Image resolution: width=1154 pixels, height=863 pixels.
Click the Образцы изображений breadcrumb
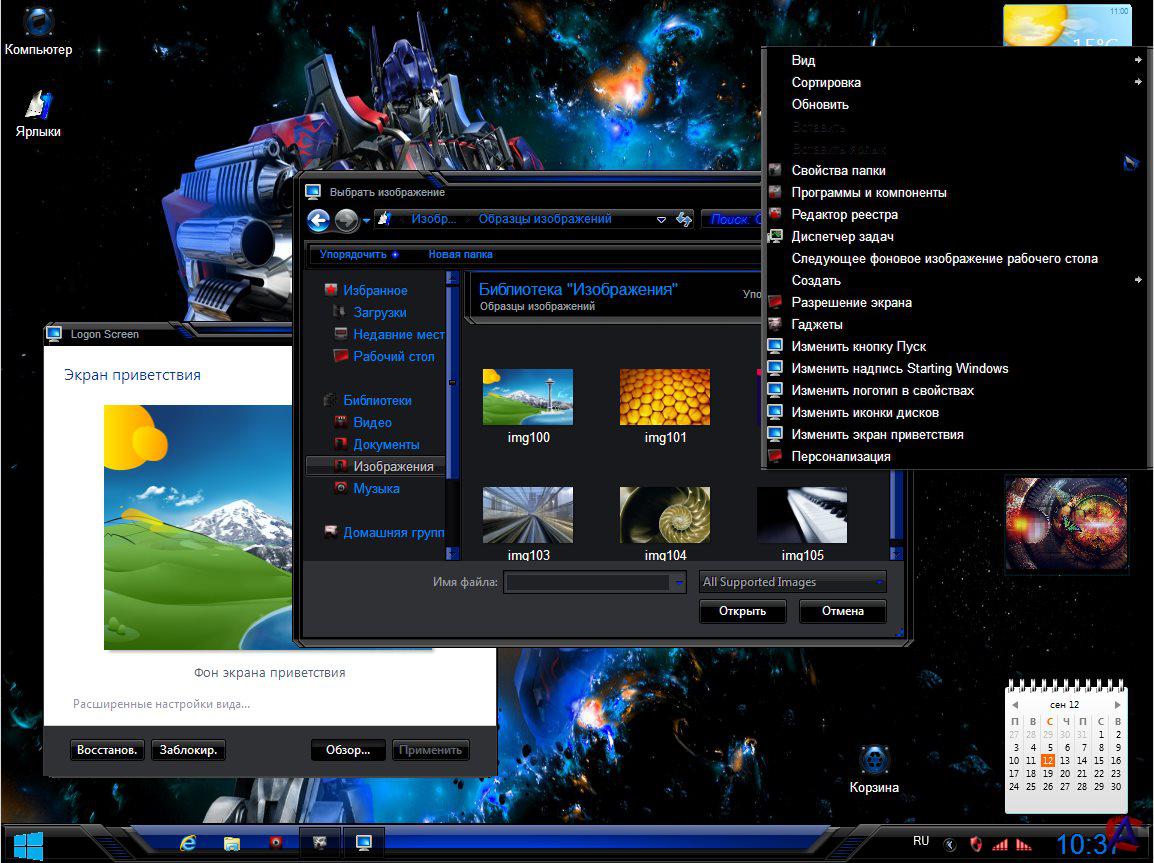[x=545, y=219]
